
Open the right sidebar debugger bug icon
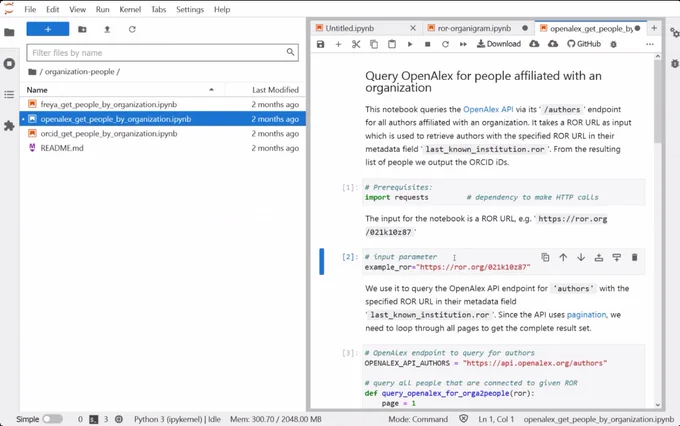[x=674, y=64]
